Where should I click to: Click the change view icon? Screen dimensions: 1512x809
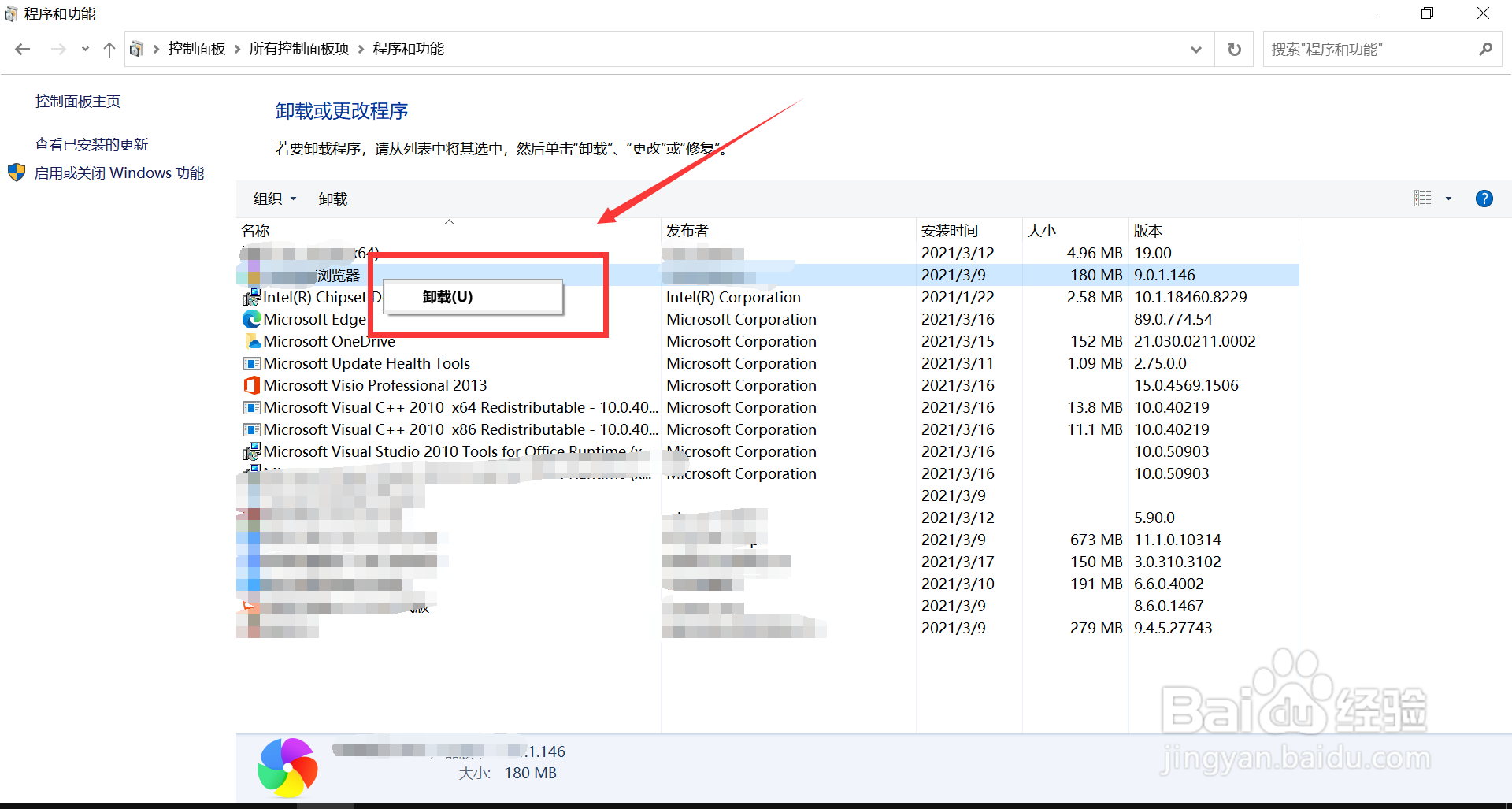1423,199
